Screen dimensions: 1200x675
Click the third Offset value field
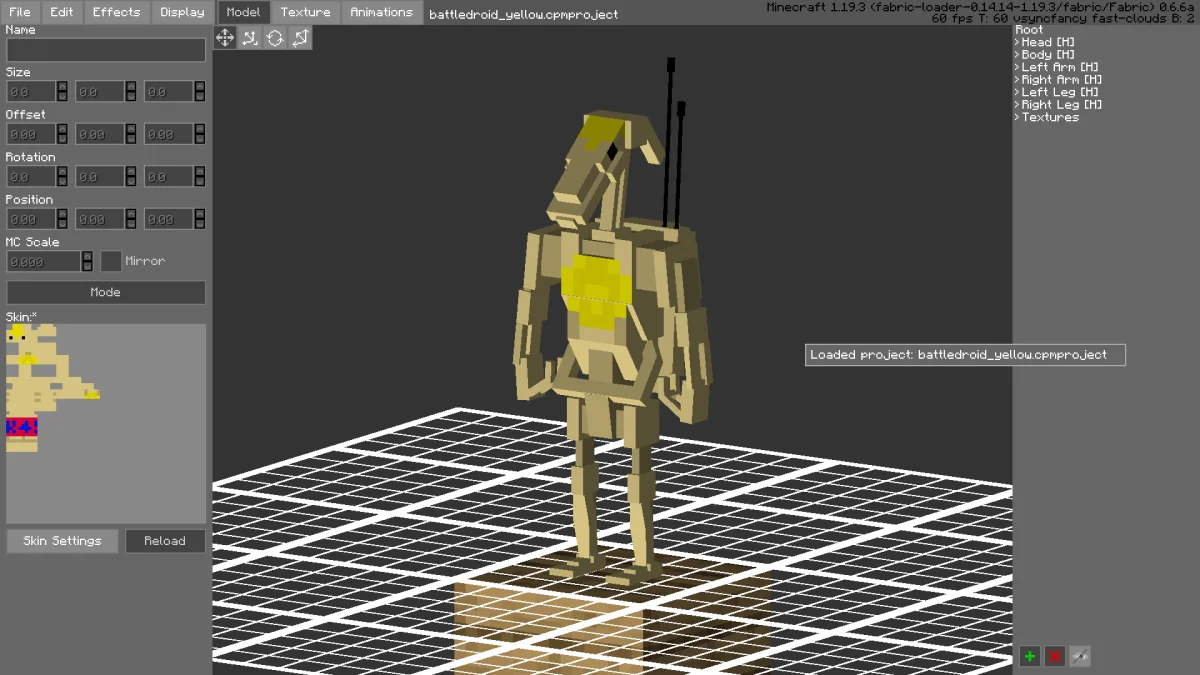click(x=169, y=134)
